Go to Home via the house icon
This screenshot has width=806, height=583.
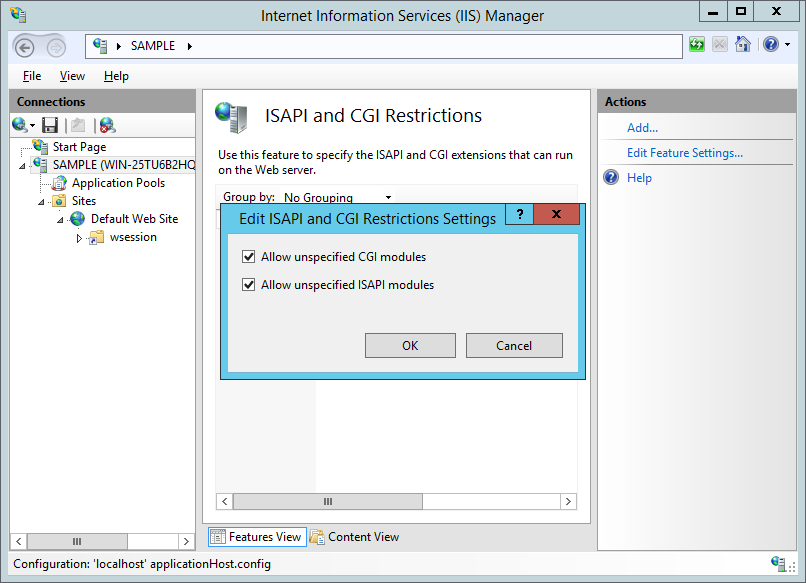[743, 45]
